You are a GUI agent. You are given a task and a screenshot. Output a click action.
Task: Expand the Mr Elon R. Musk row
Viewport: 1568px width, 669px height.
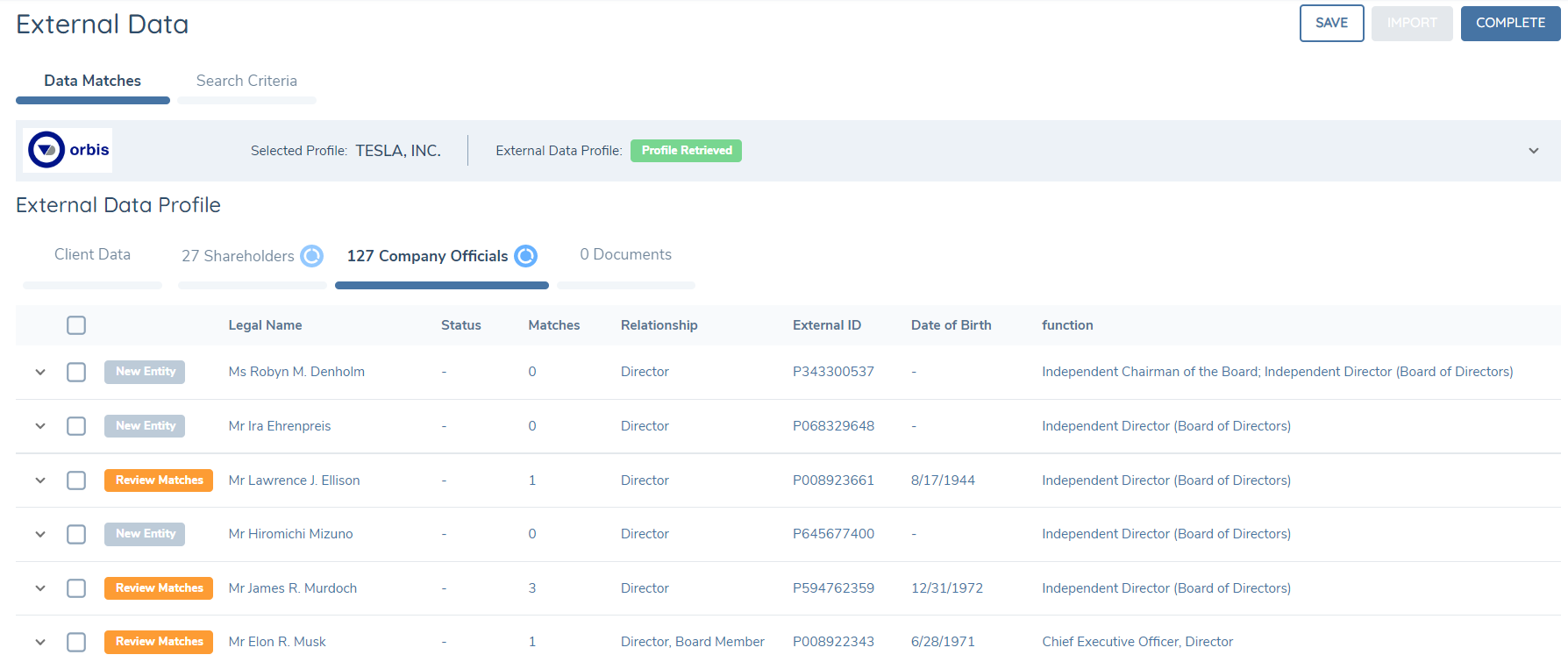[40, 642]
